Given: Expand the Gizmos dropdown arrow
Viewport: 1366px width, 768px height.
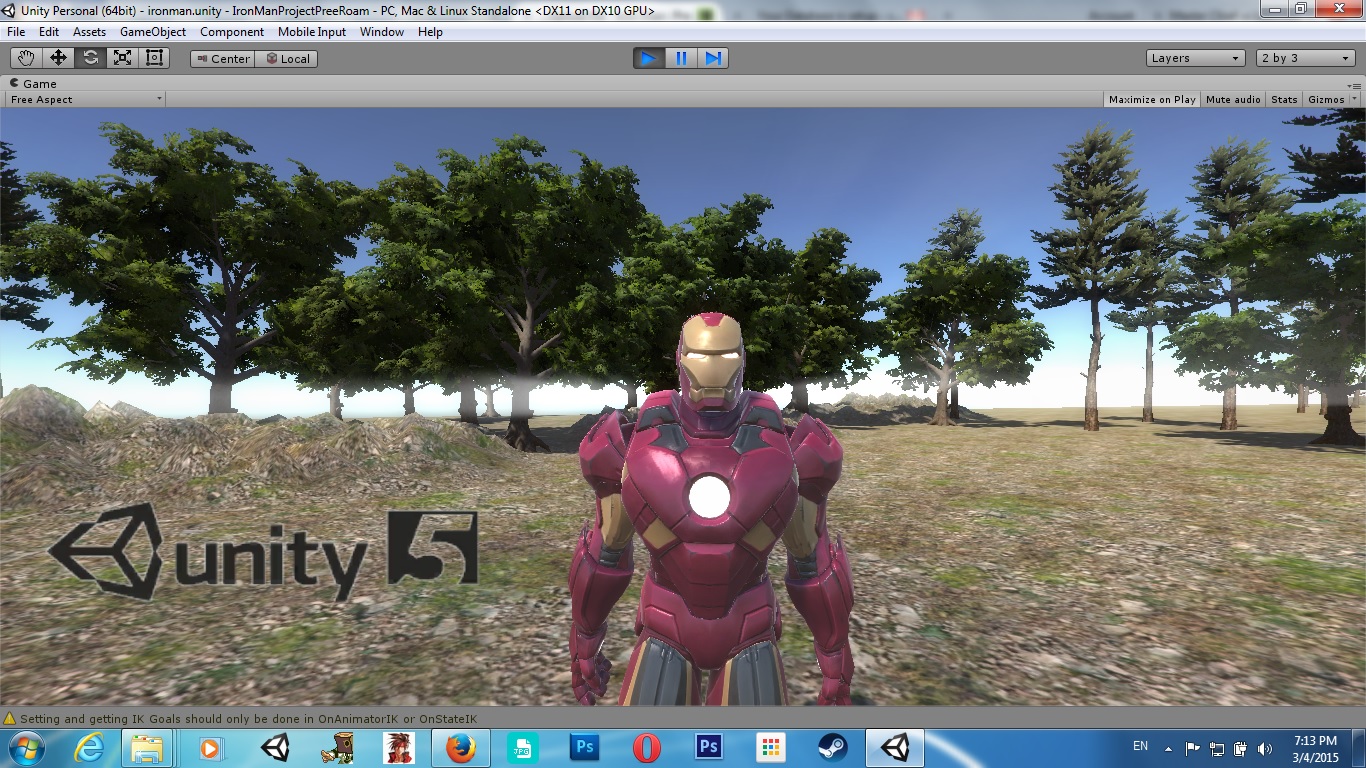Looking at the screenshot, I should point(1355,99).
